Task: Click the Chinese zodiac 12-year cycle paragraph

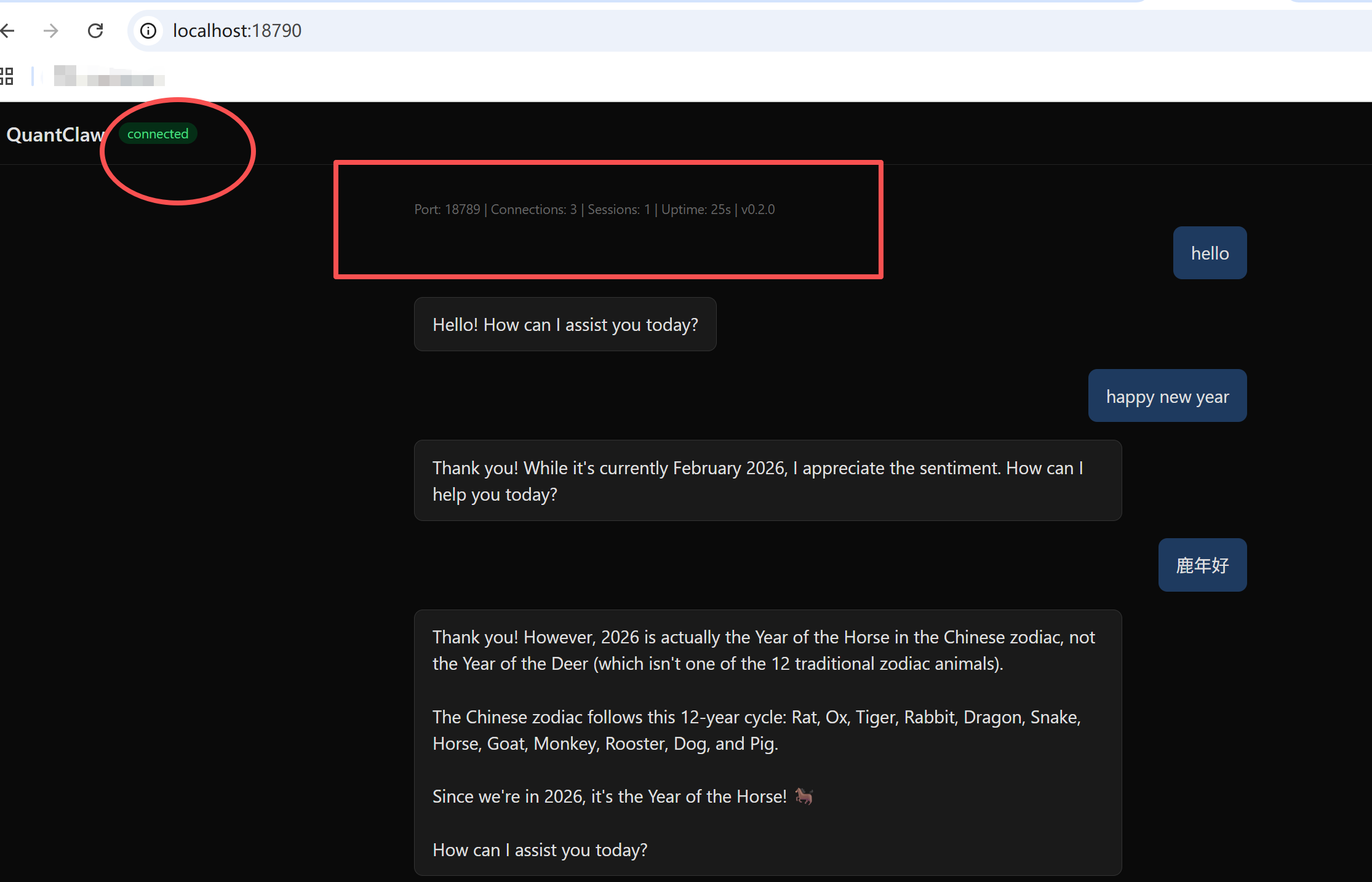Action: (x=756, y=730)
